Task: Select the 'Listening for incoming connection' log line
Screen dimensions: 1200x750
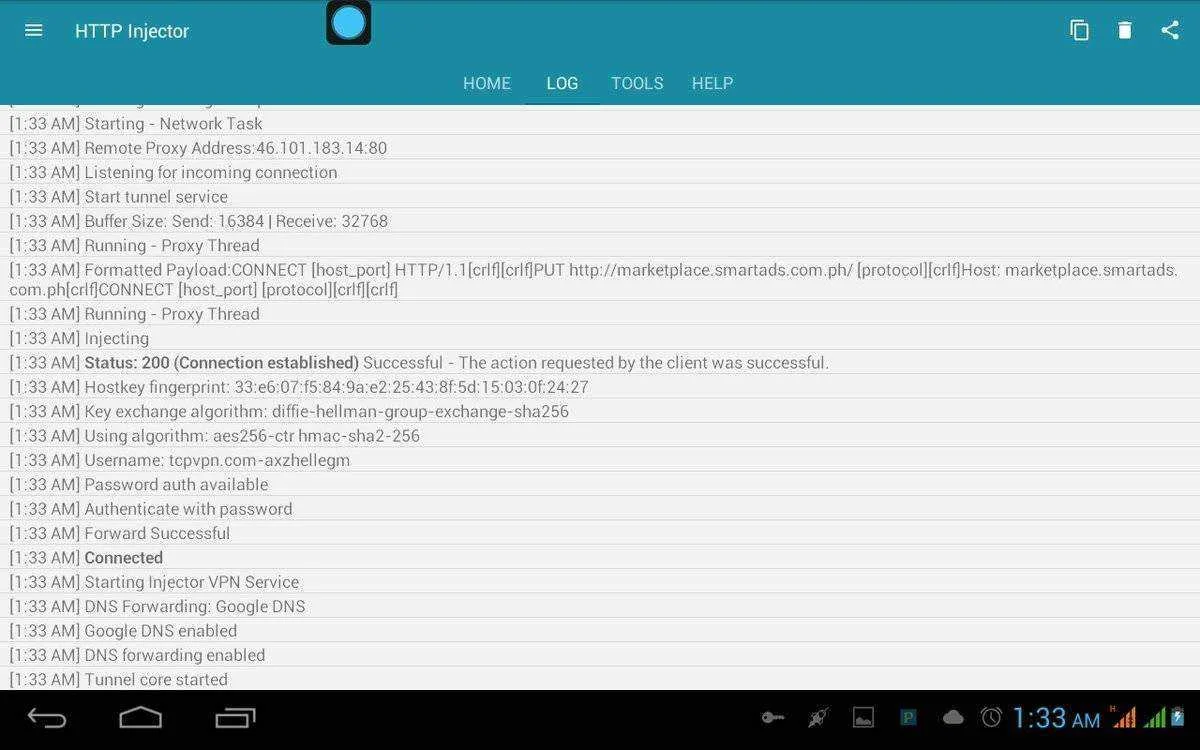Action: (600, 172)
